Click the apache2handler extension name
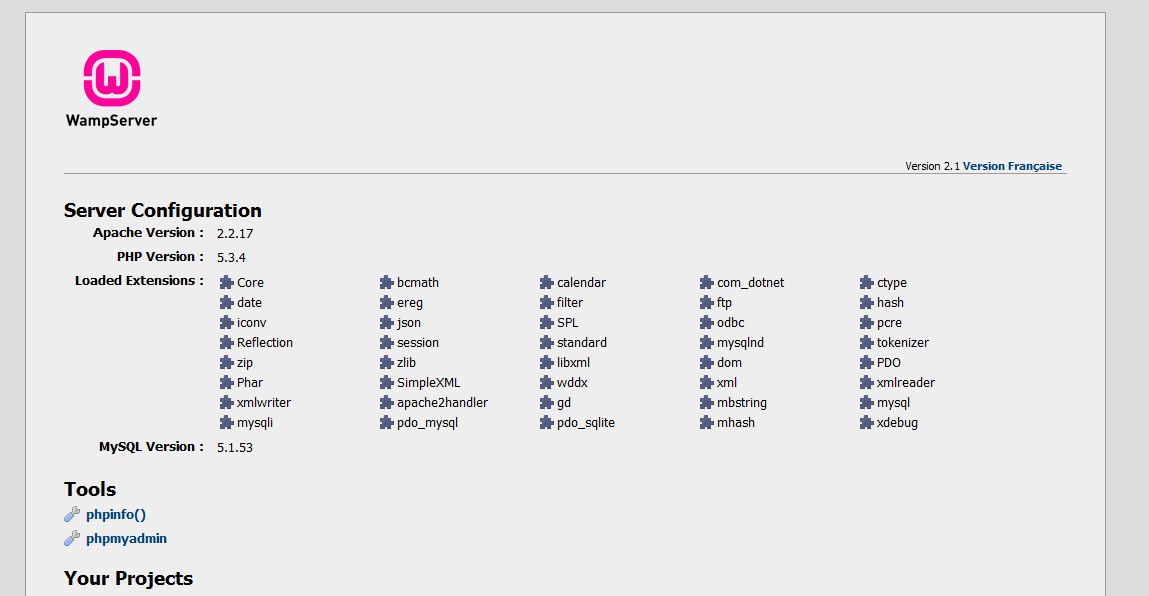 click(443, 402)
